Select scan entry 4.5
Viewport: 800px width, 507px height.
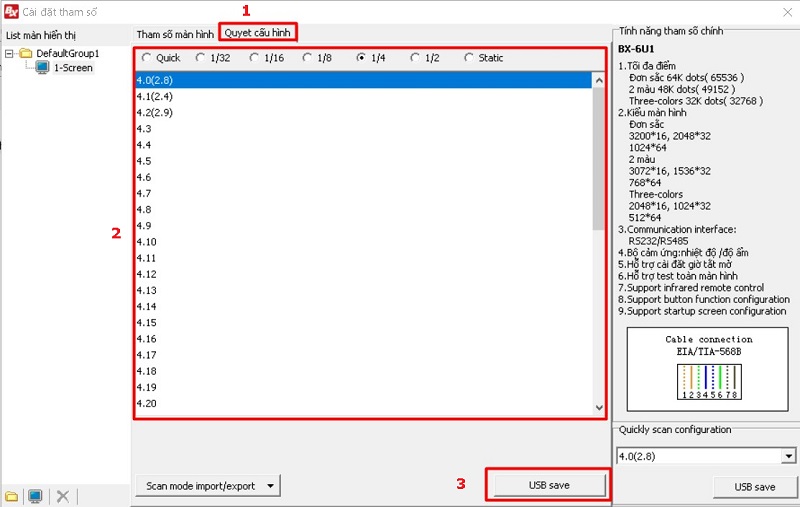(x=363, y=161)
